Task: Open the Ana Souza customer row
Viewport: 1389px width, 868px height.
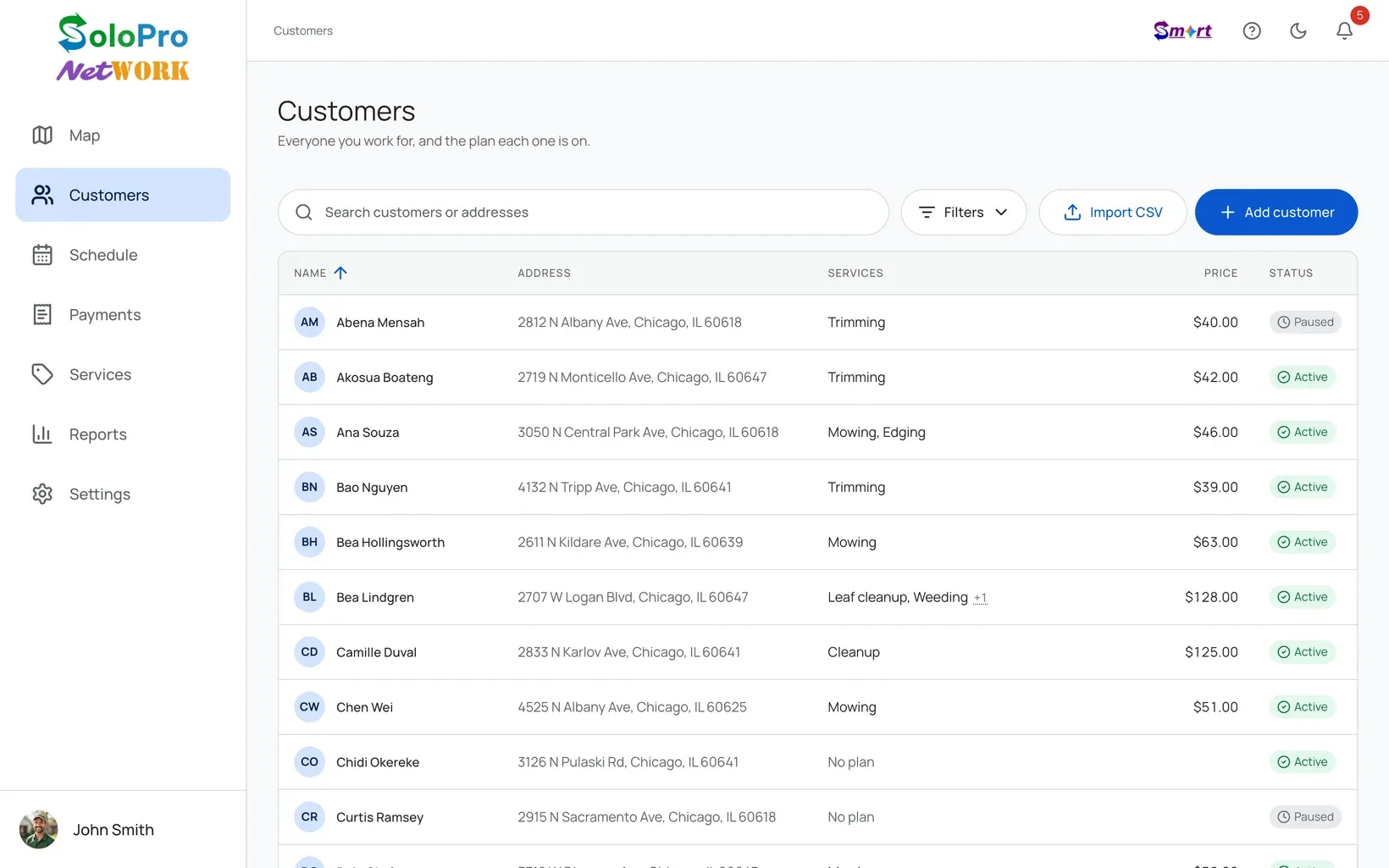Action: click(817, 432)
